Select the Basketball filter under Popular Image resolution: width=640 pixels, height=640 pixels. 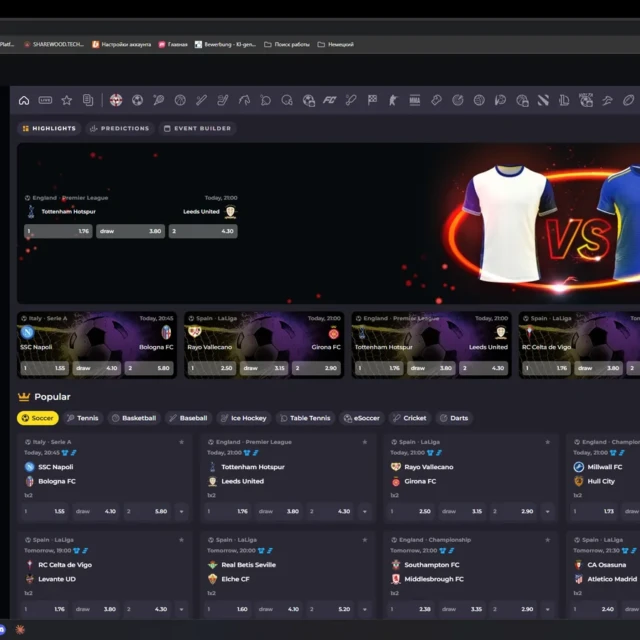click(x=134, y=418)
